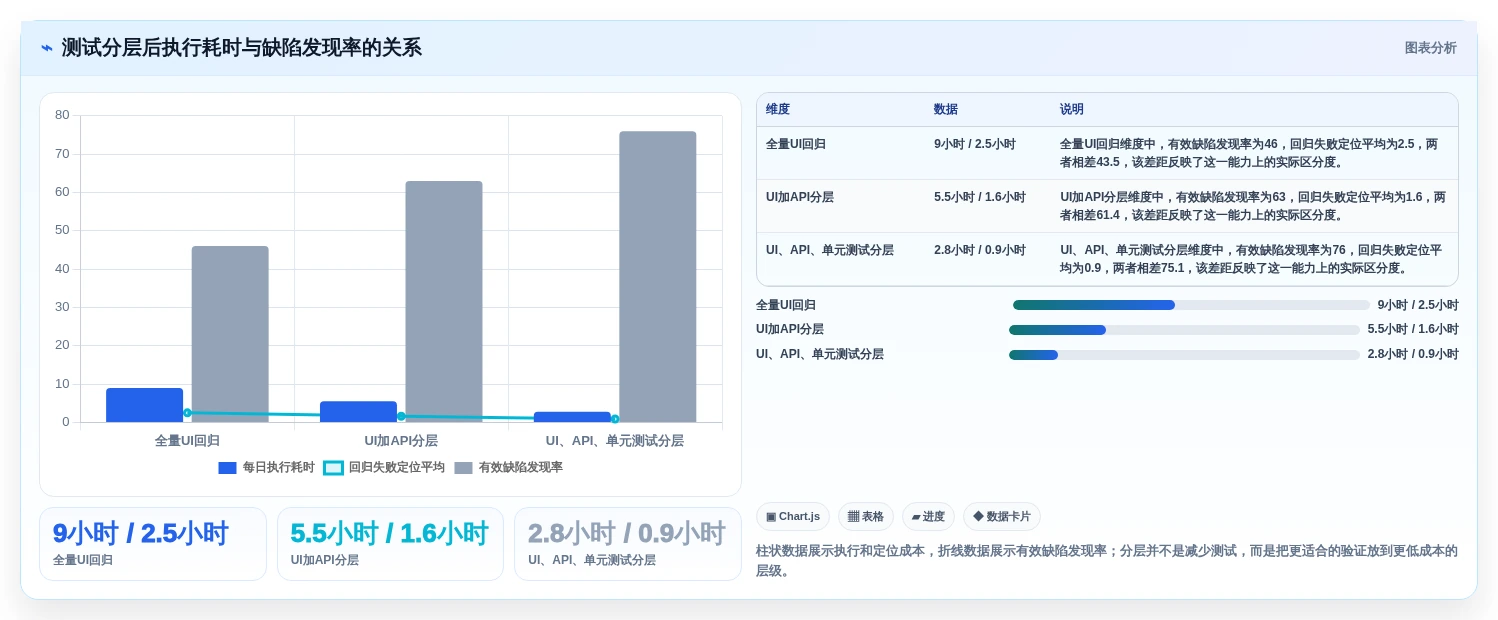Click x-axis label UI、API、单元测试分层
The height and width of the screenshot is (620, 1498).
coord(615,440)
